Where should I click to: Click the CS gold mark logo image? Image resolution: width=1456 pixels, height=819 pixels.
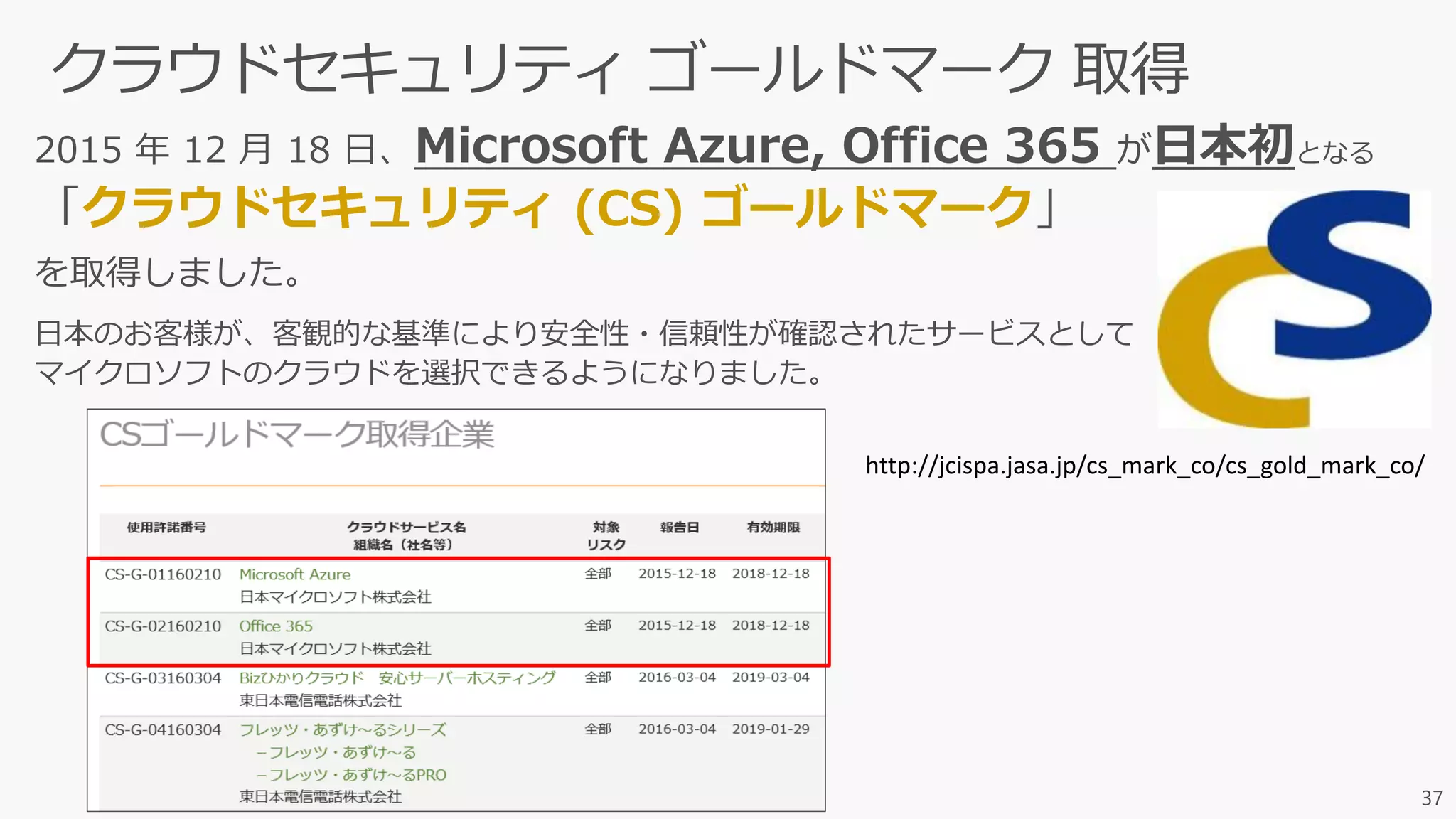click(1295, 309)
